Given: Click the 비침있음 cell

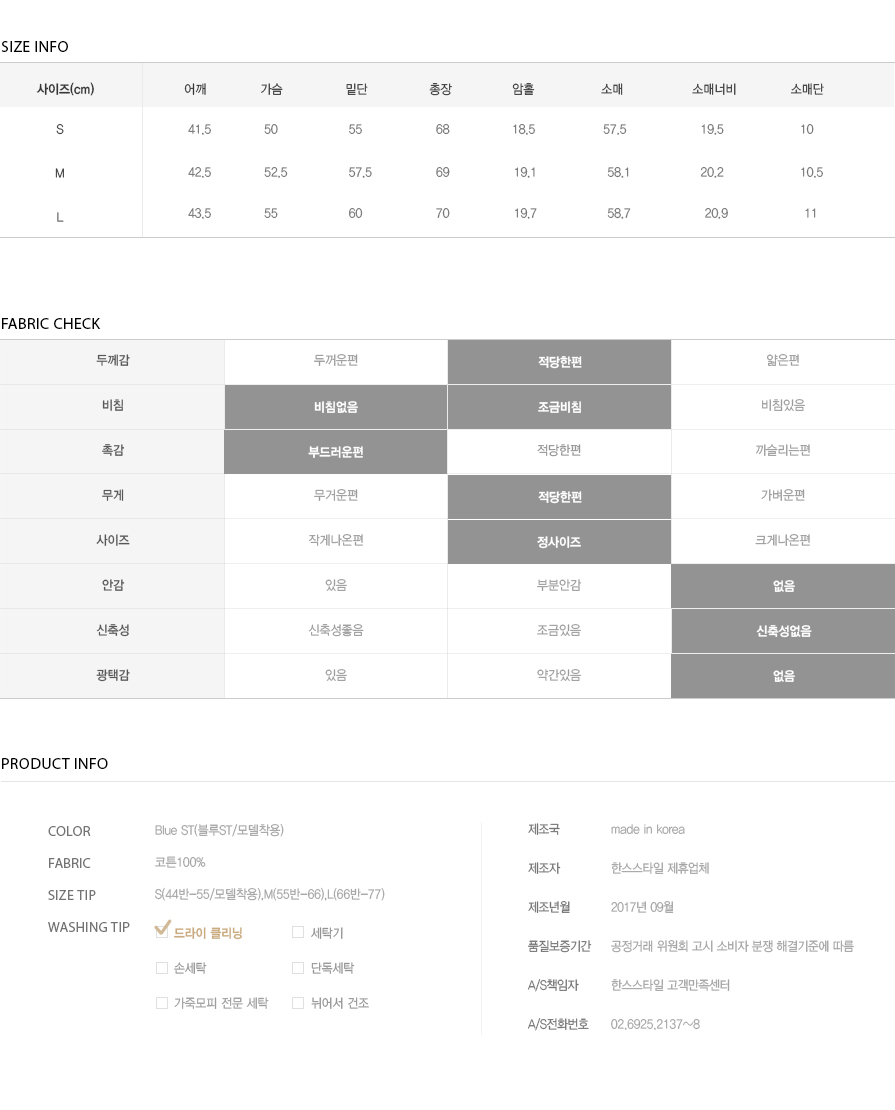Looking at the screenshot, I should coord(783,405).
